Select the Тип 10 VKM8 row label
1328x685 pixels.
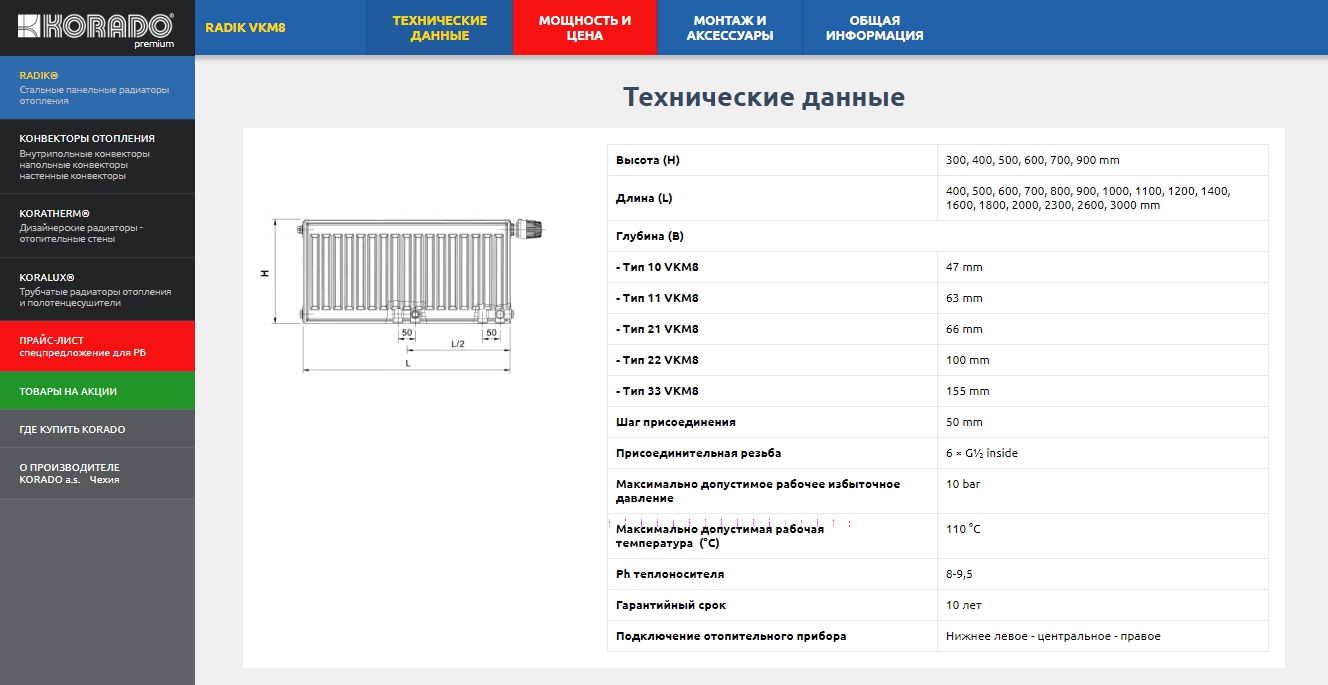[x=657, y=267]
